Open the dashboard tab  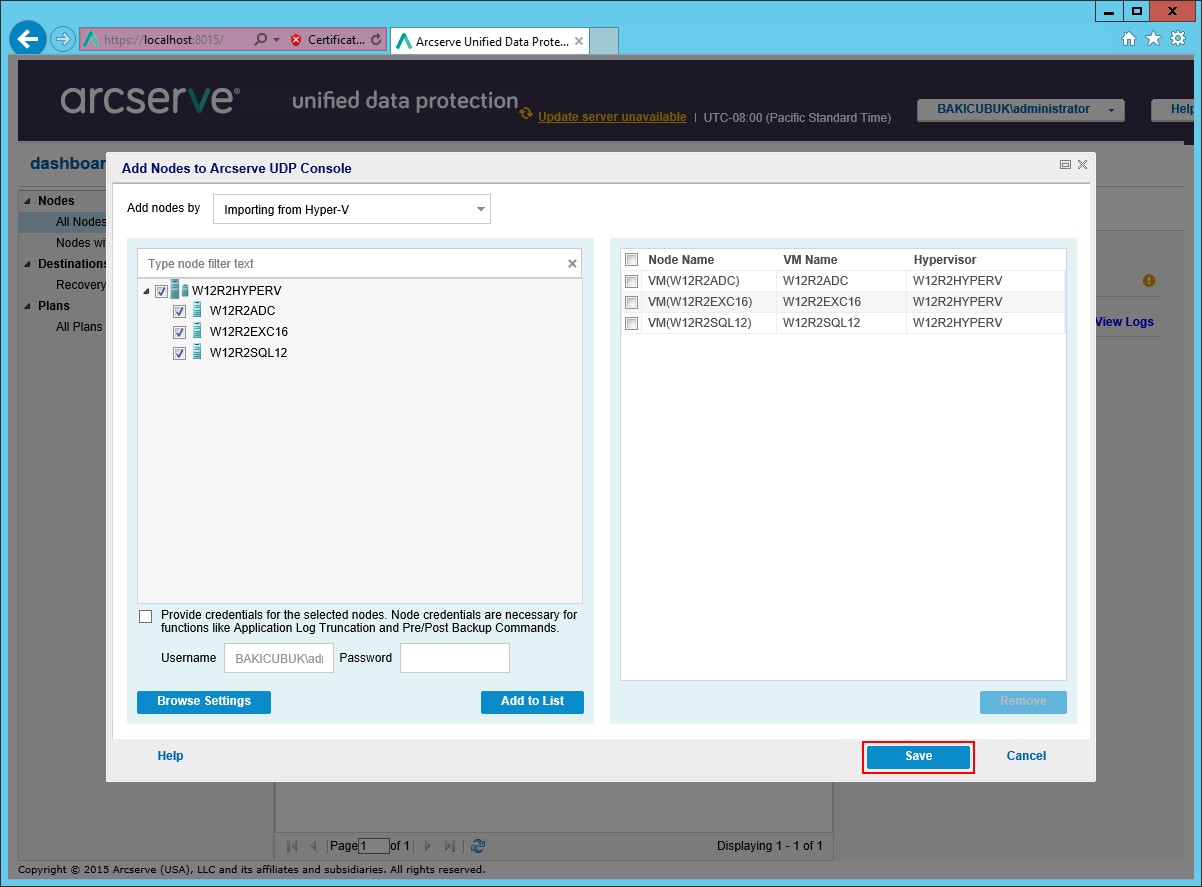tap(68, 163)
